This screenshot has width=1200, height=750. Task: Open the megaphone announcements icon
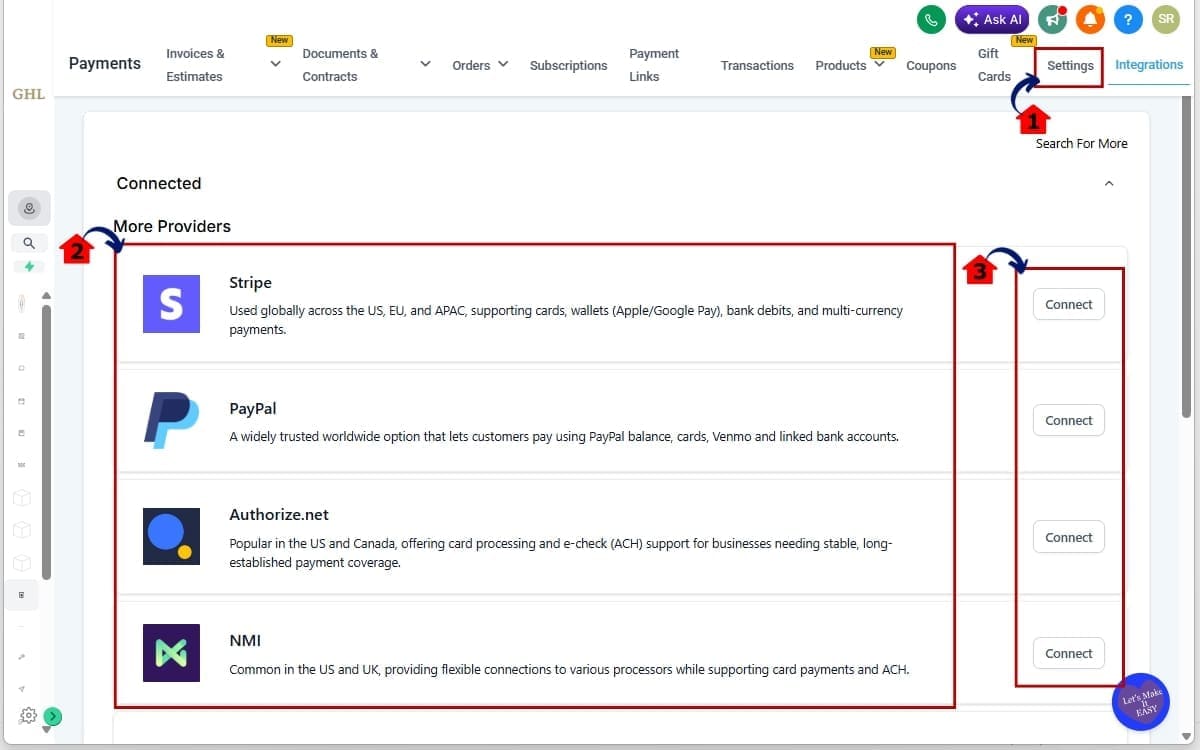(1052, 19)
